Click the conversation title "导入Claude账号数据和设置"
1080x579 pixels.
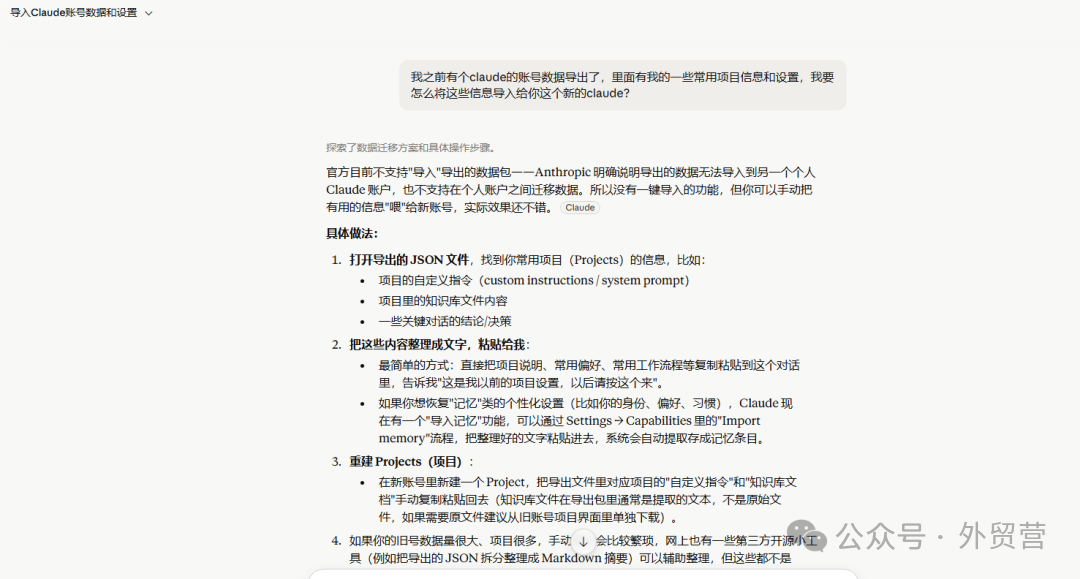(73, 13)
